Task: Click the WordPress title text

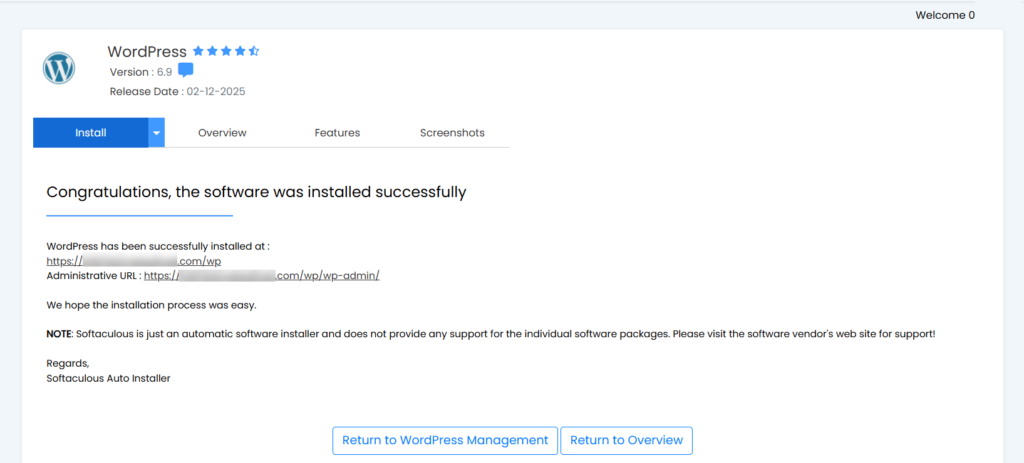Action: [x=147, y=51]
